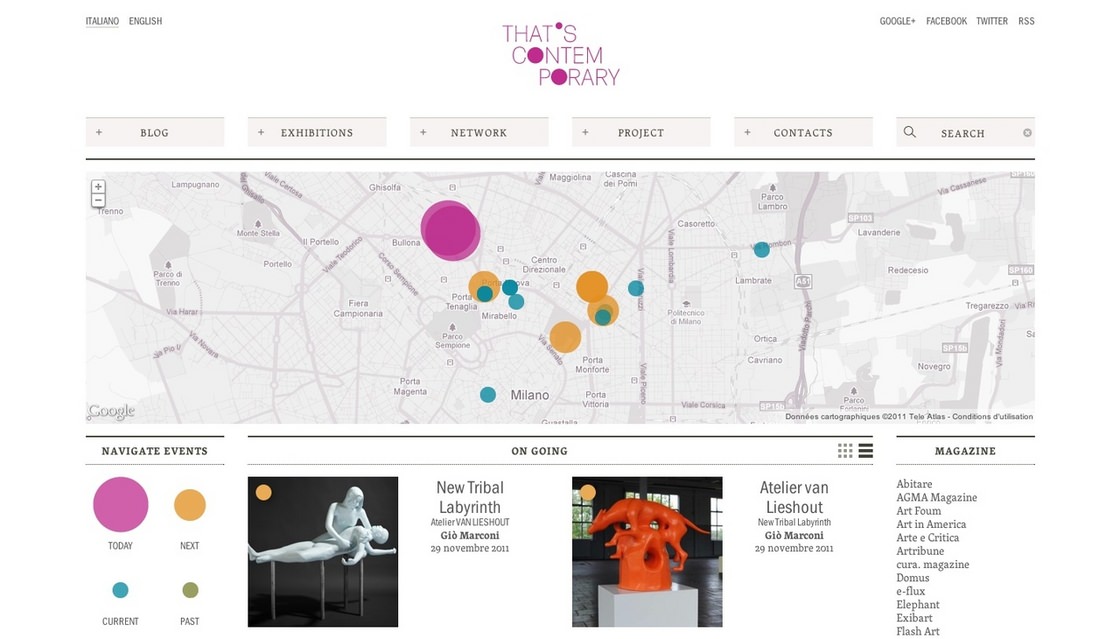Select the Past olive color dot
The width and height of the screenshot is (1120, 639).
pyautogui.click(x=190, y=590)
